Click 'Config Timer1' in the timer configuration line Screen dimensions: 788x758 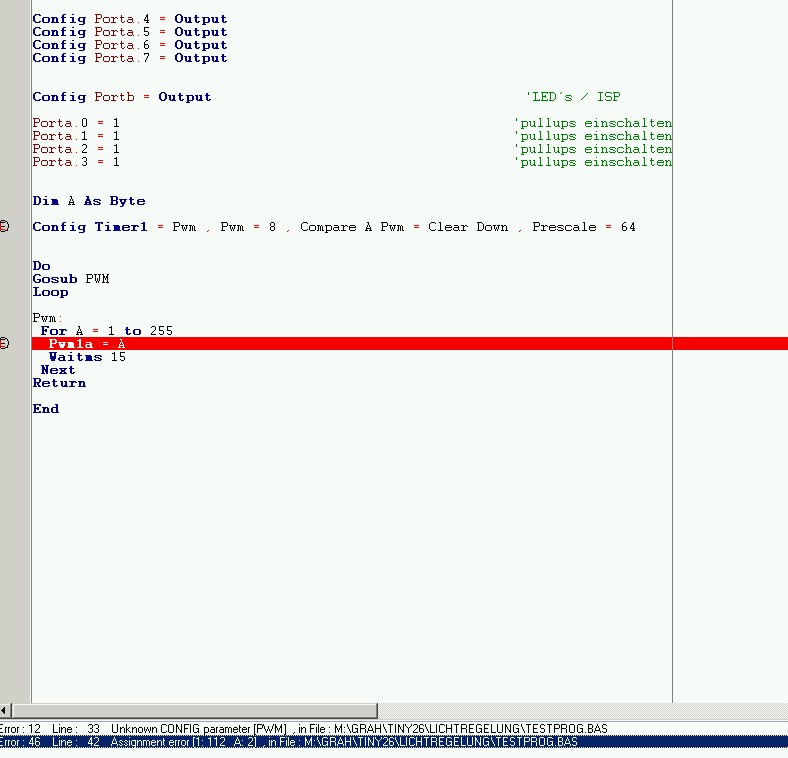click(90, 227)
